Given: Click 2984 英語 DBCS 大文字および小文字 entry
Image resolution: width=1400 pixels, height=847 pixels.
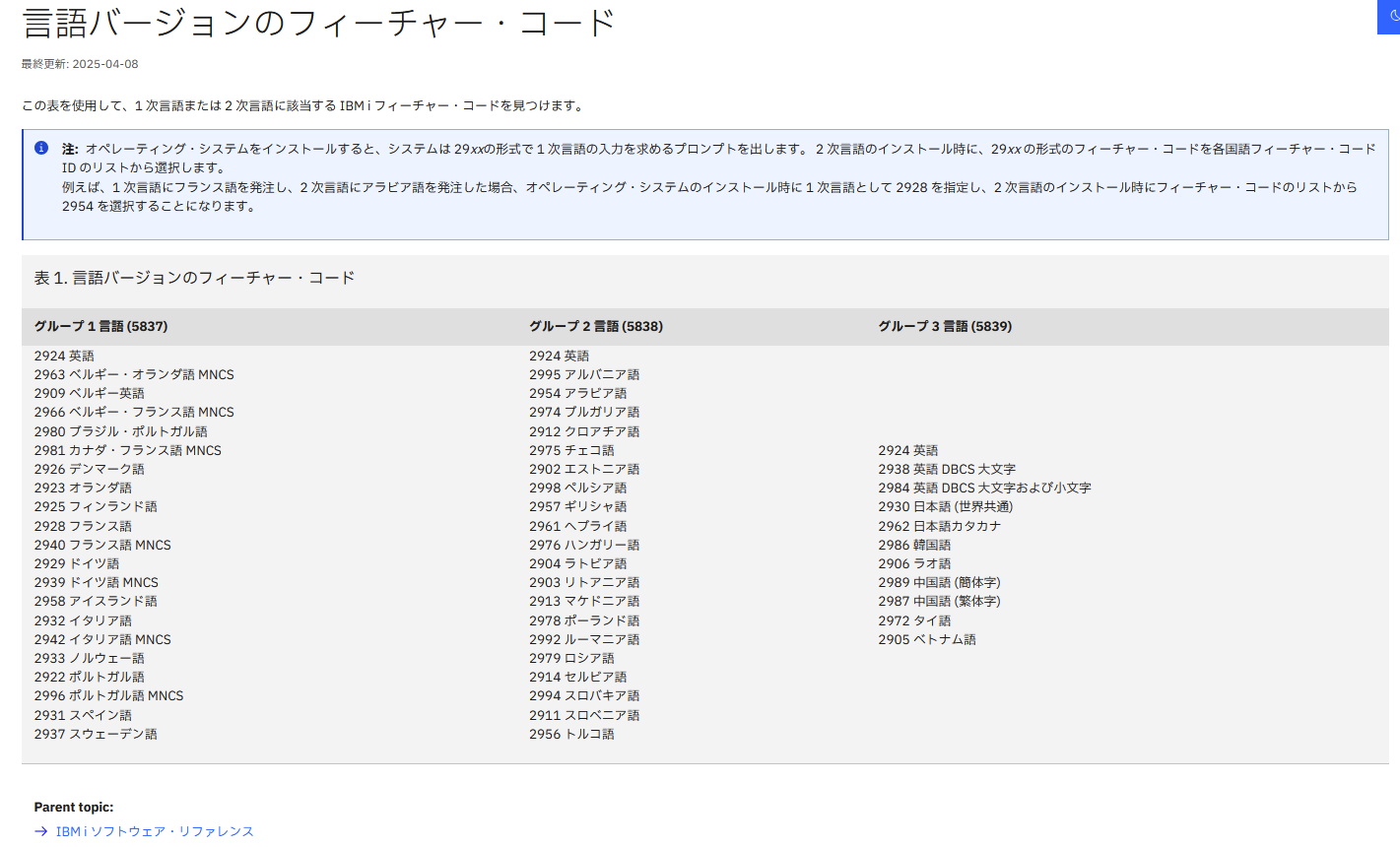Looking at the screenshot, I should point(985,488).
